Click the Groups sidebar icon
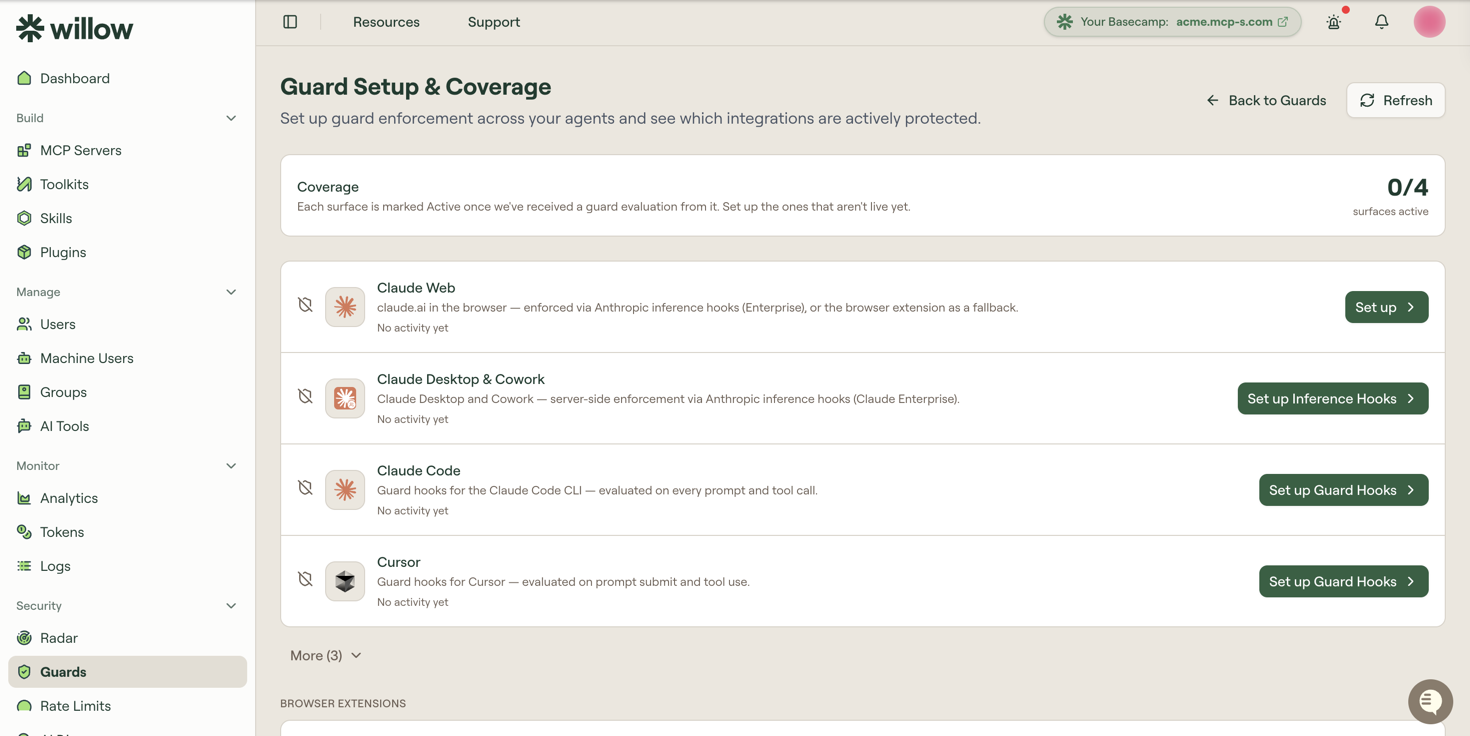1470x736 pixels. click(24, 392)
